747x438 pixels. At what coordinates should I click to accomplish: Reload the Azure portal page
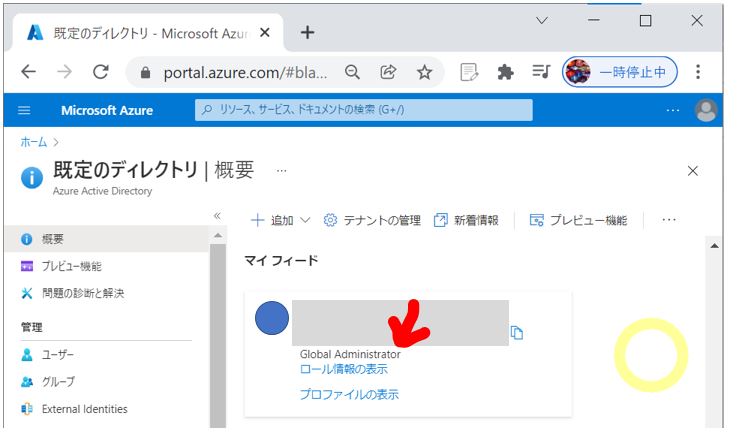(101, 72)
